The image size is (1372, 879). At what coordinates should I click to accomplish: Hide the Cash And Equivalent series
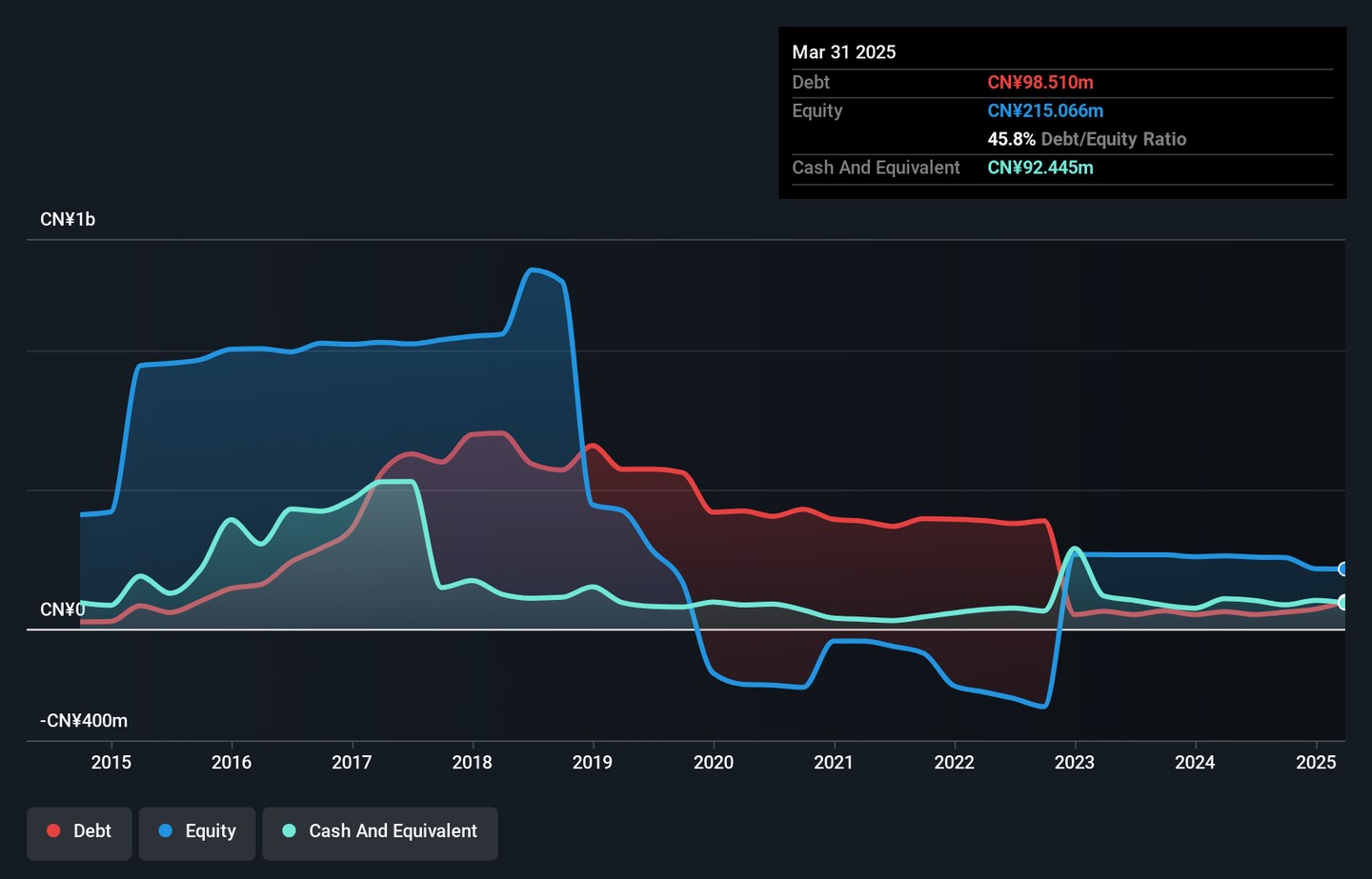[x=380, y=831]
